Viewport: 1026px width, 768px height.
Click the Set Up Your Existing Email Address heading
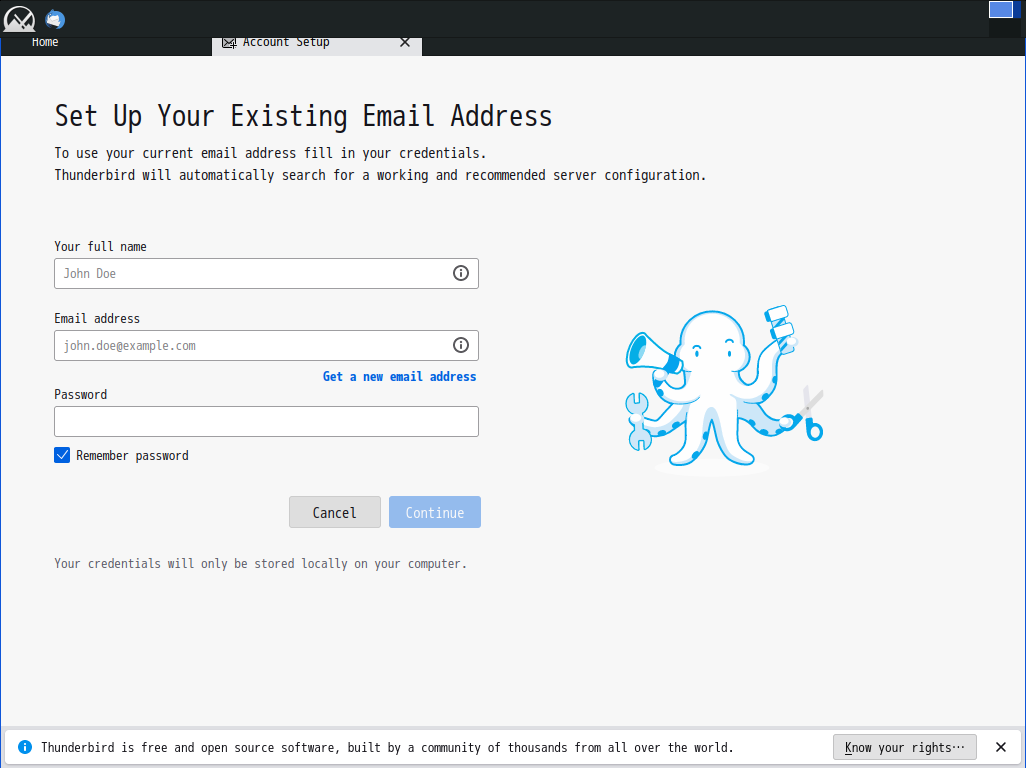click(304, 116)
